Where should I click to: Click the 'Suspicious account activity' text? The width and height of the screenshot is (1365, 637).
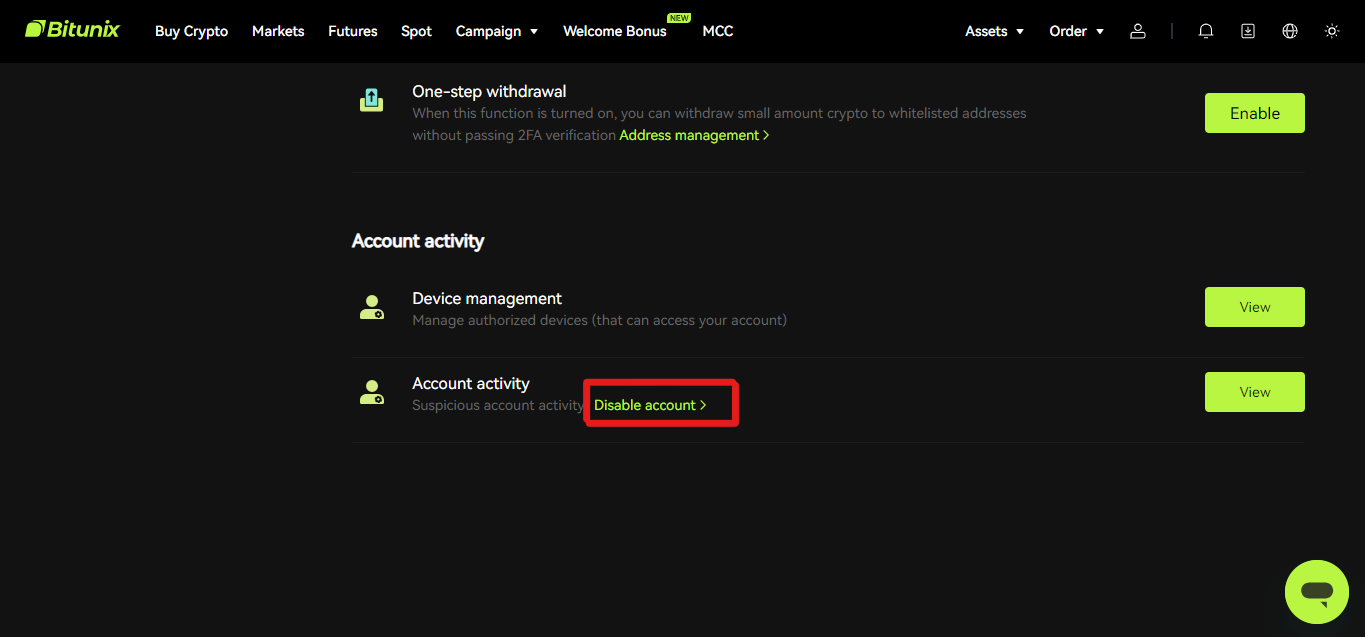tap(498, 405)
